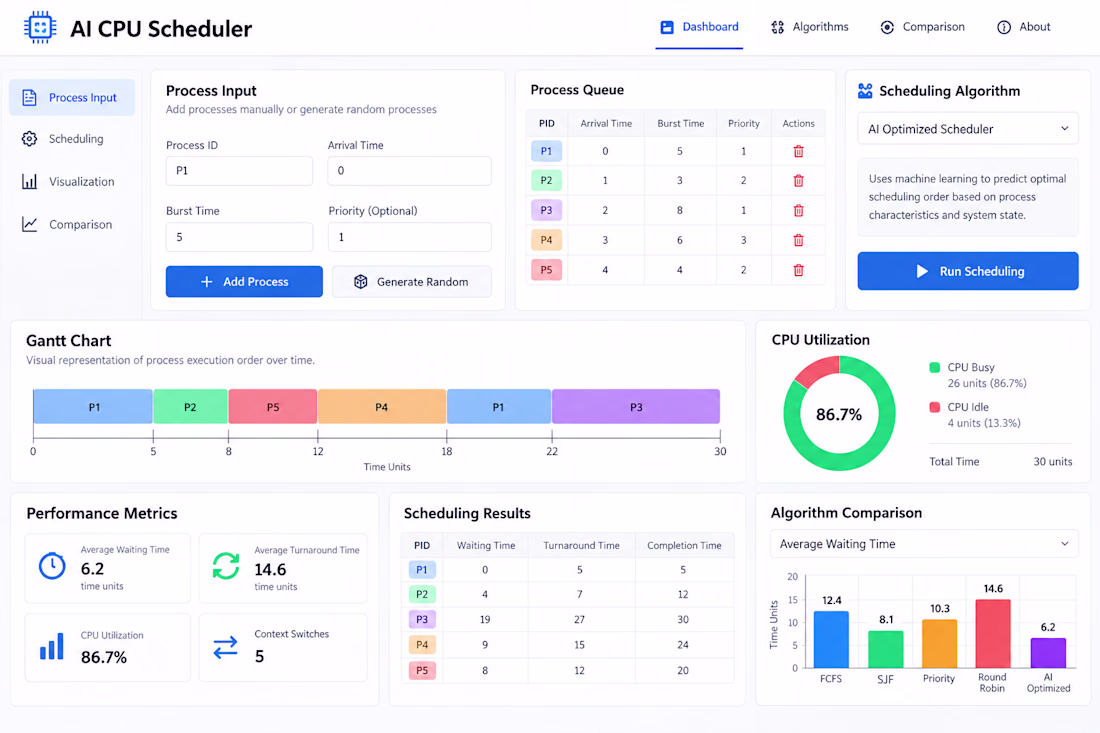
Task: Delete process P5 from the queue
Action: pyautogui.click(x=798, y=270)
